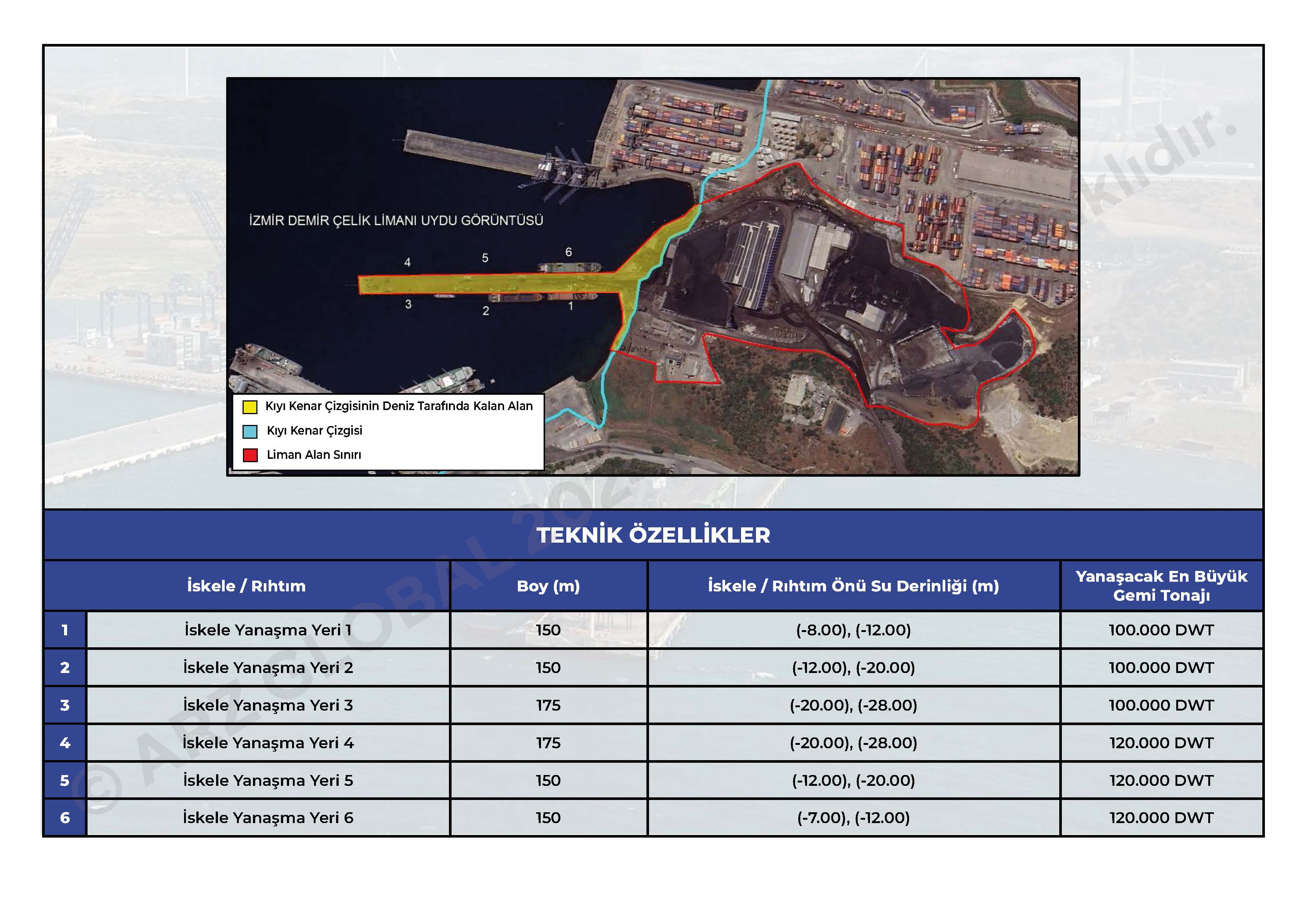Viewport: 1307px width, 924px height.
Task: Click berth label 2 on the satellite map
Action: 485,311
